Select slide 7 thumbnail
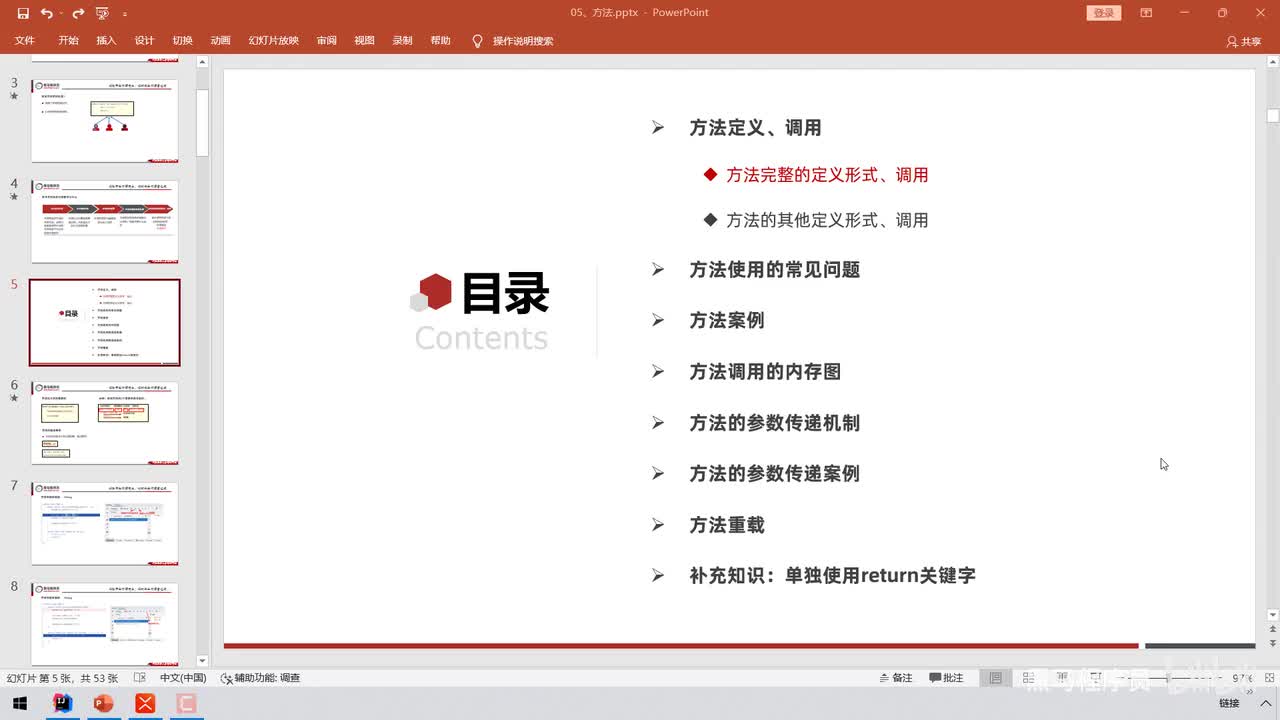Viewport: 1280px width, 720px height. (105, 524)
